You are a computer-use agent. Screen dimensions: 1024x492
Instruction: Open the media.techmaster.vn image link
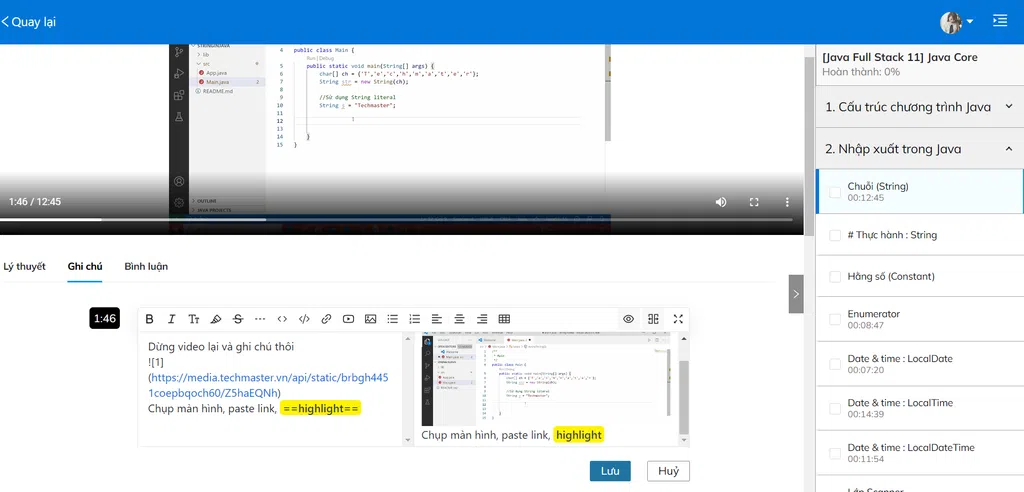tap(269, 385)
